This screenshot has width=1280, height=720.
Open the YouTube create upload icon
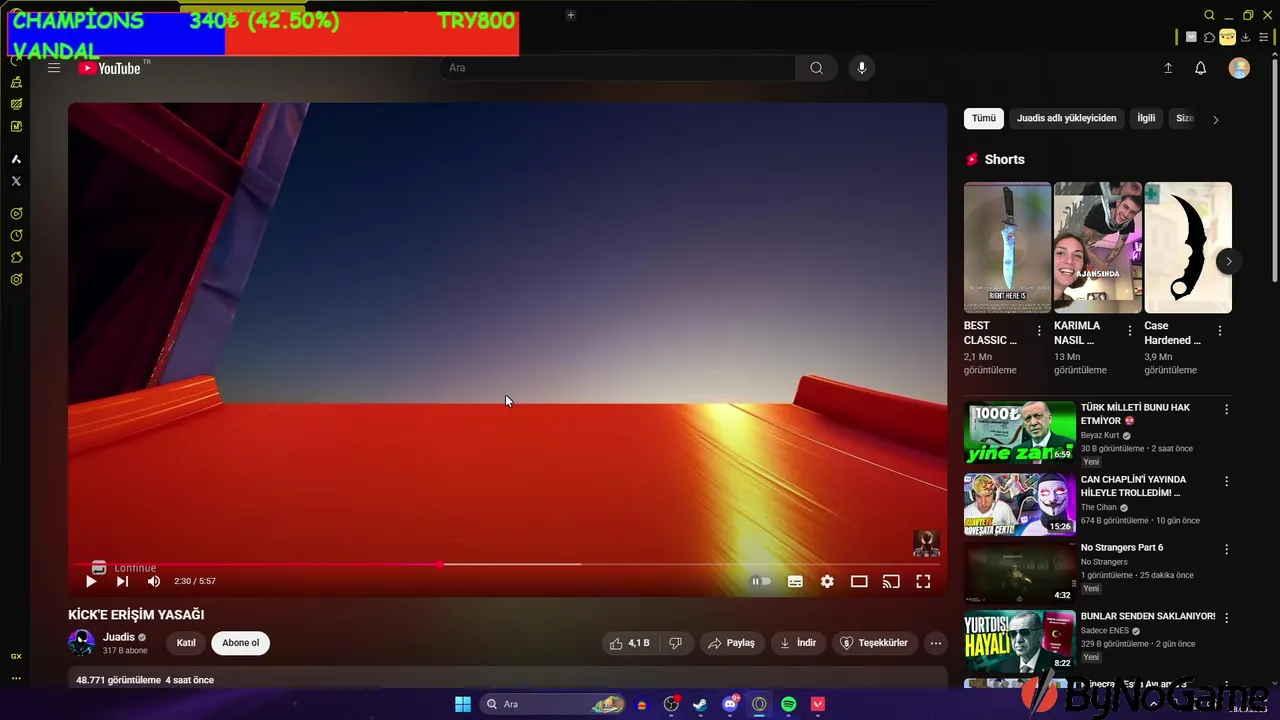click(x=1168, y=68)
